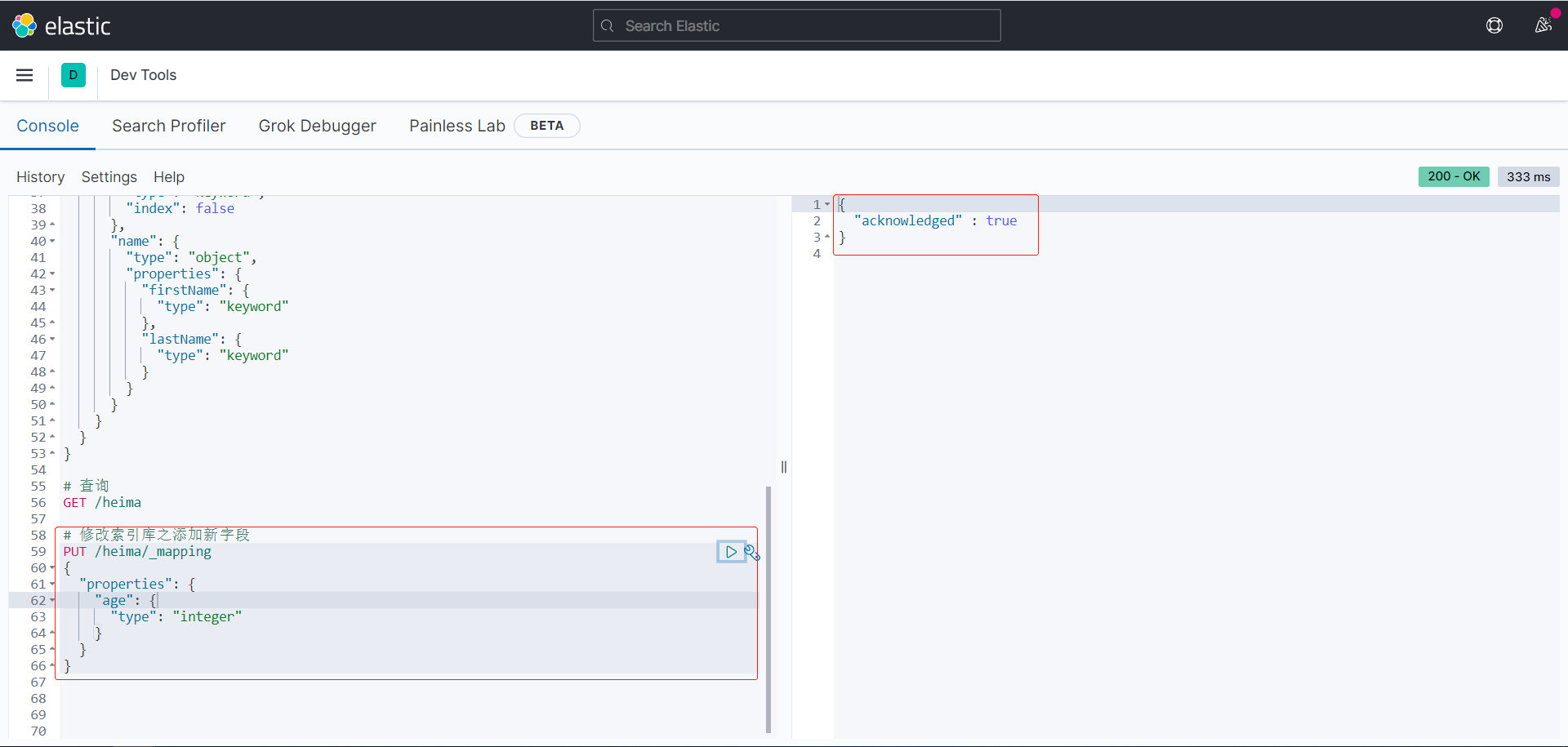
Task: Collapse the response fold at line 1
Action: [x=827, y=204]
